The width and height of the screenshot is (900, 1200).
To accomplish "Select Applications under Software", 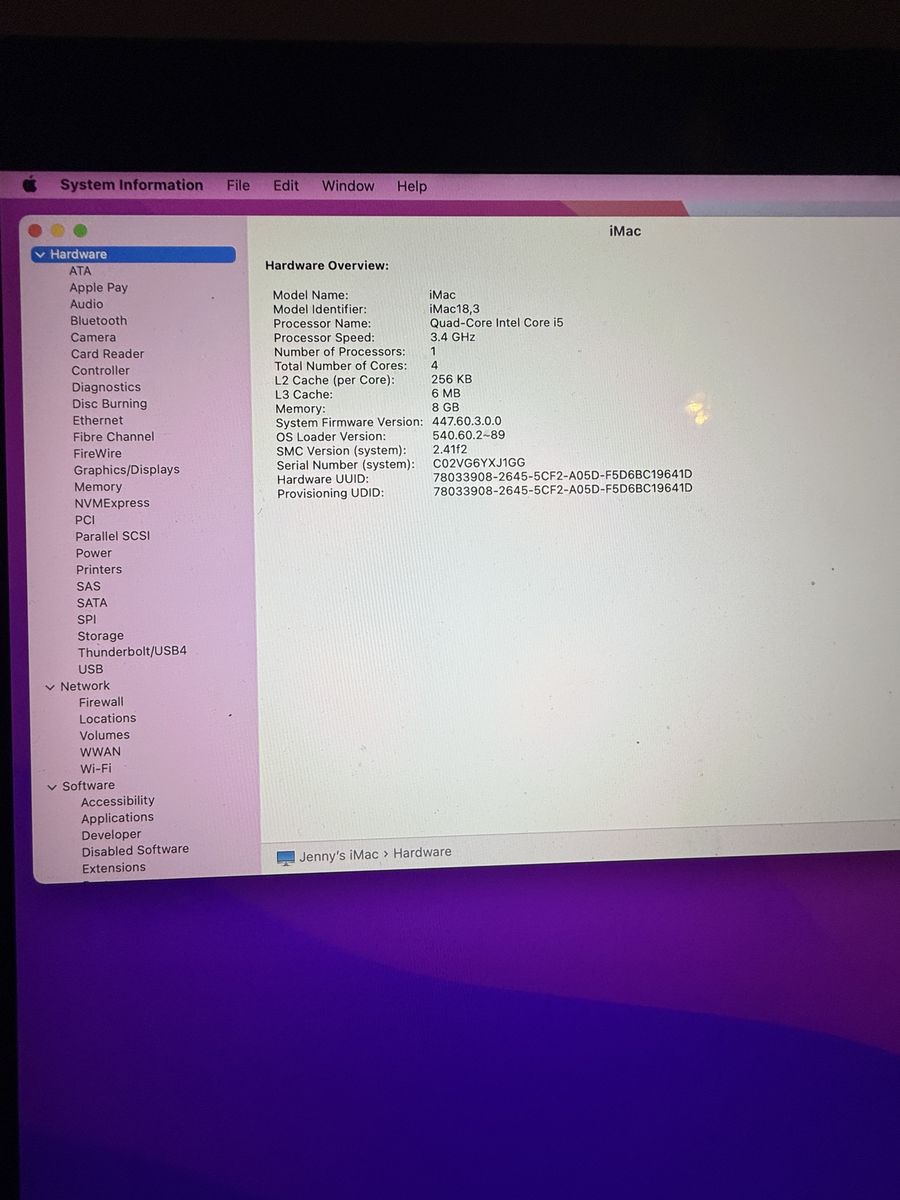I will click(x=117, y=818).
